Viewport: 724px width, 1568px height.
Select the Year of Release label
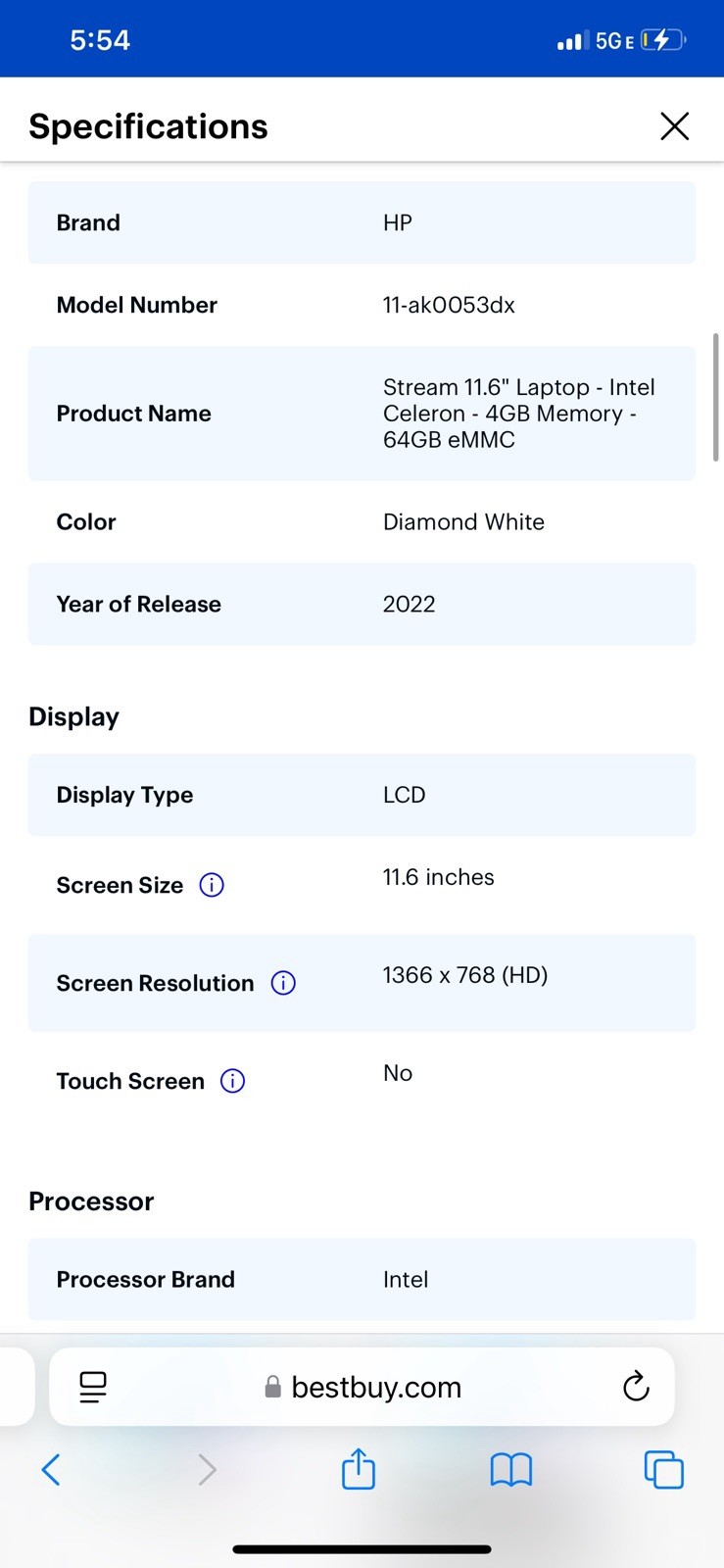(139, 604)
